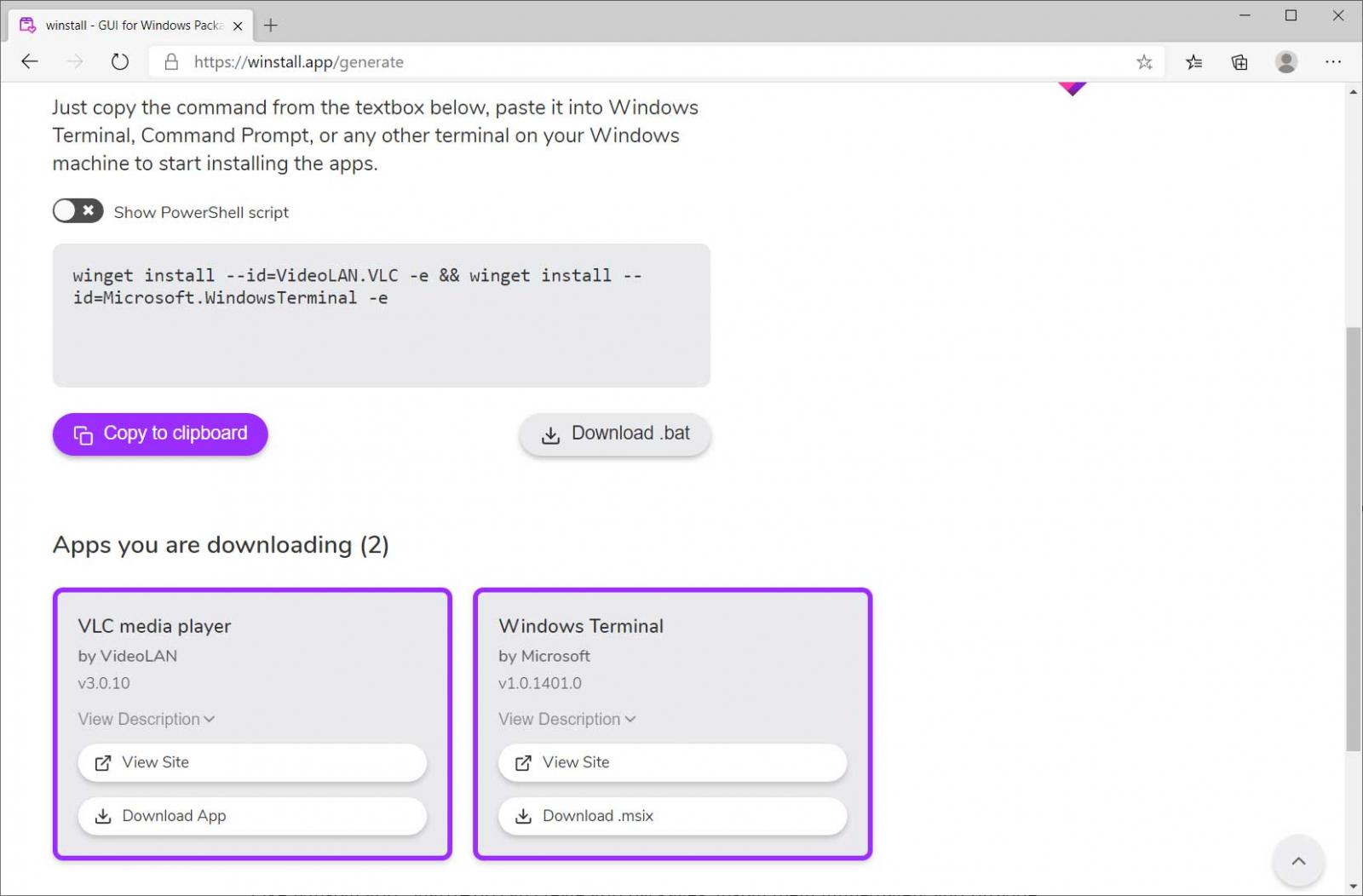Open the Favorites list
The height and width of the screenshot is (896, 1363).
coord(1194,62)
